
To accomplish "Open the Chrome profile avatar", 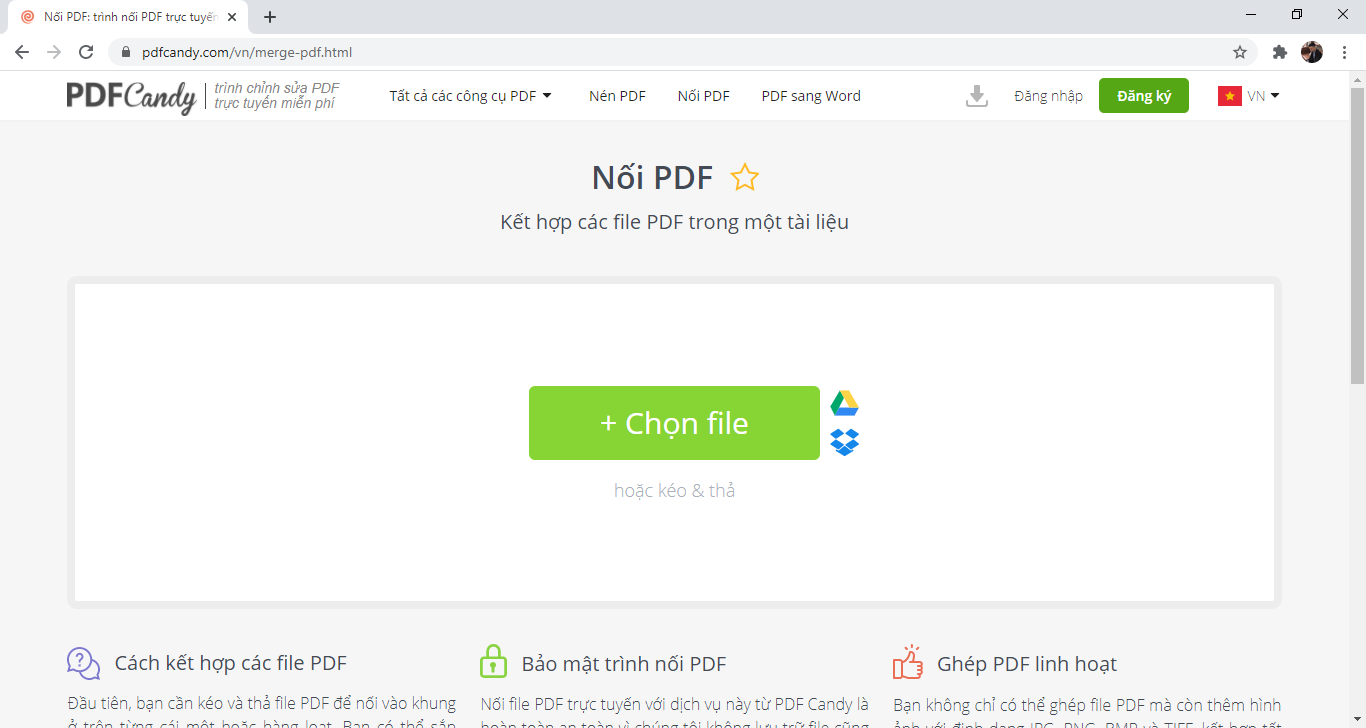I will pyautogui.click(x=1312, y=52).
